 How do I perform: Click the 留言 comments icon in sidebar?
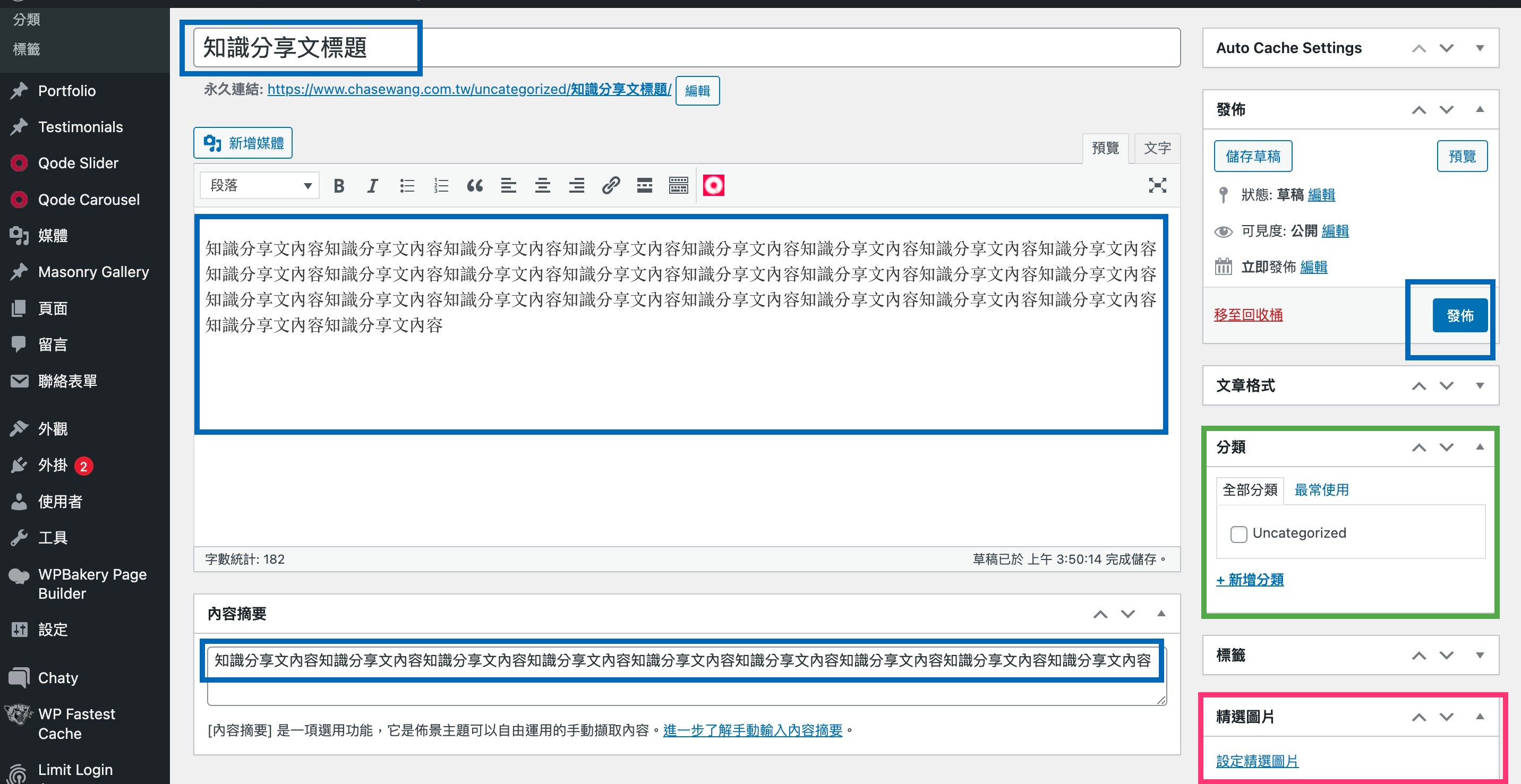(19, 344)
